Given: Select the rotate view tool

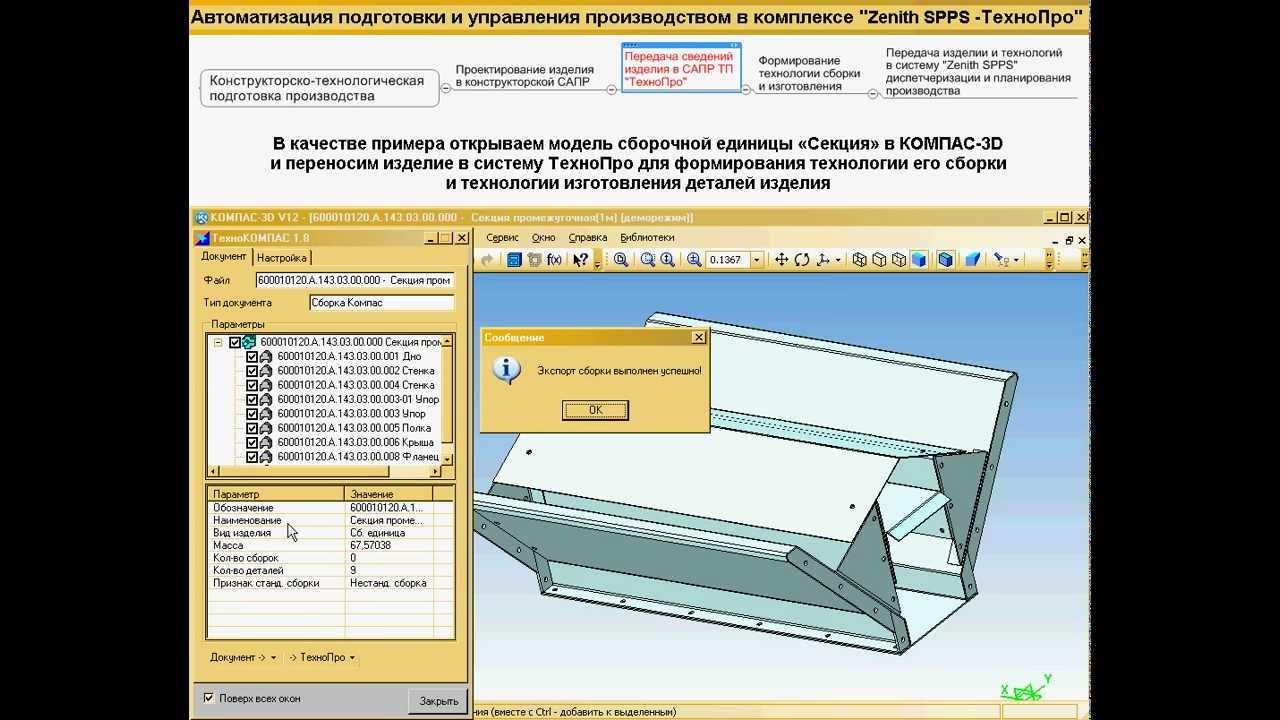Looking at the screenshot, I should (802, 260).
